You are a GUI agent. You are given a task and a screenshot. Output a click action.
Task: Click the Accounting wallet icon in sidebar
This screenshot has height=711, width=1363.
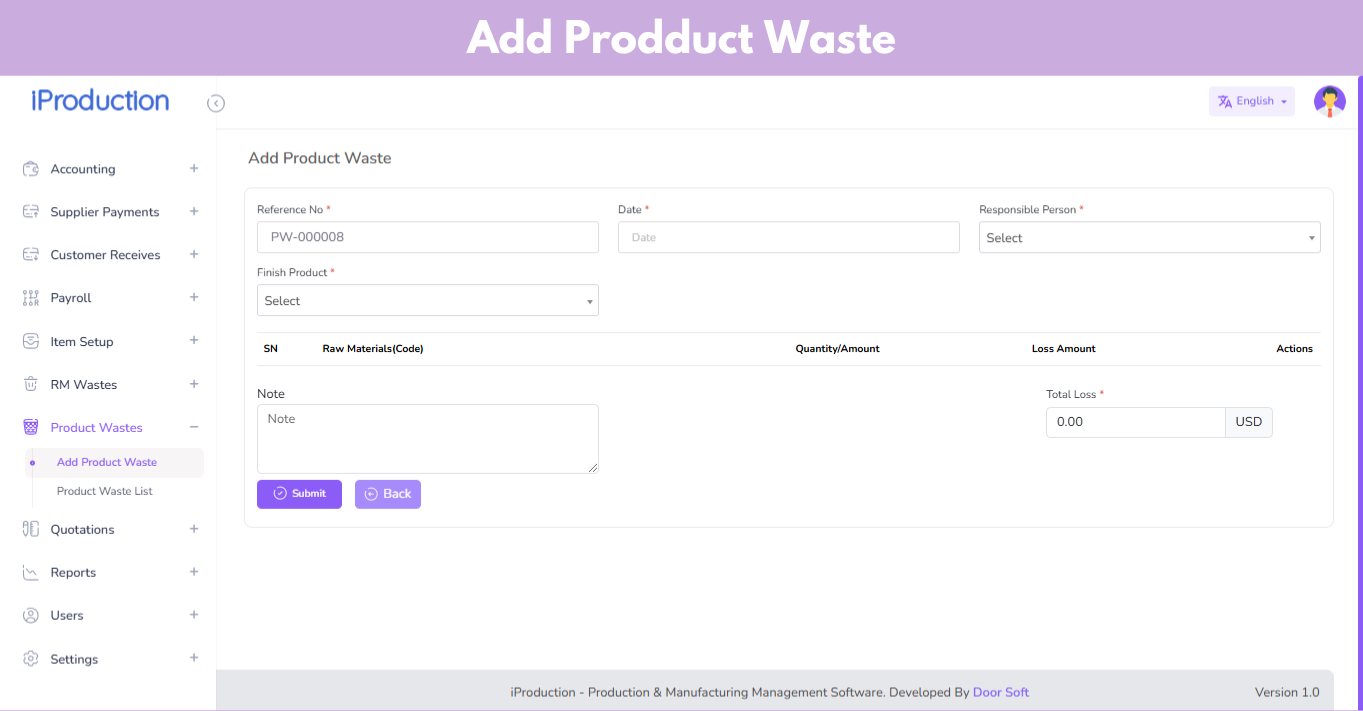pos(31,169)
